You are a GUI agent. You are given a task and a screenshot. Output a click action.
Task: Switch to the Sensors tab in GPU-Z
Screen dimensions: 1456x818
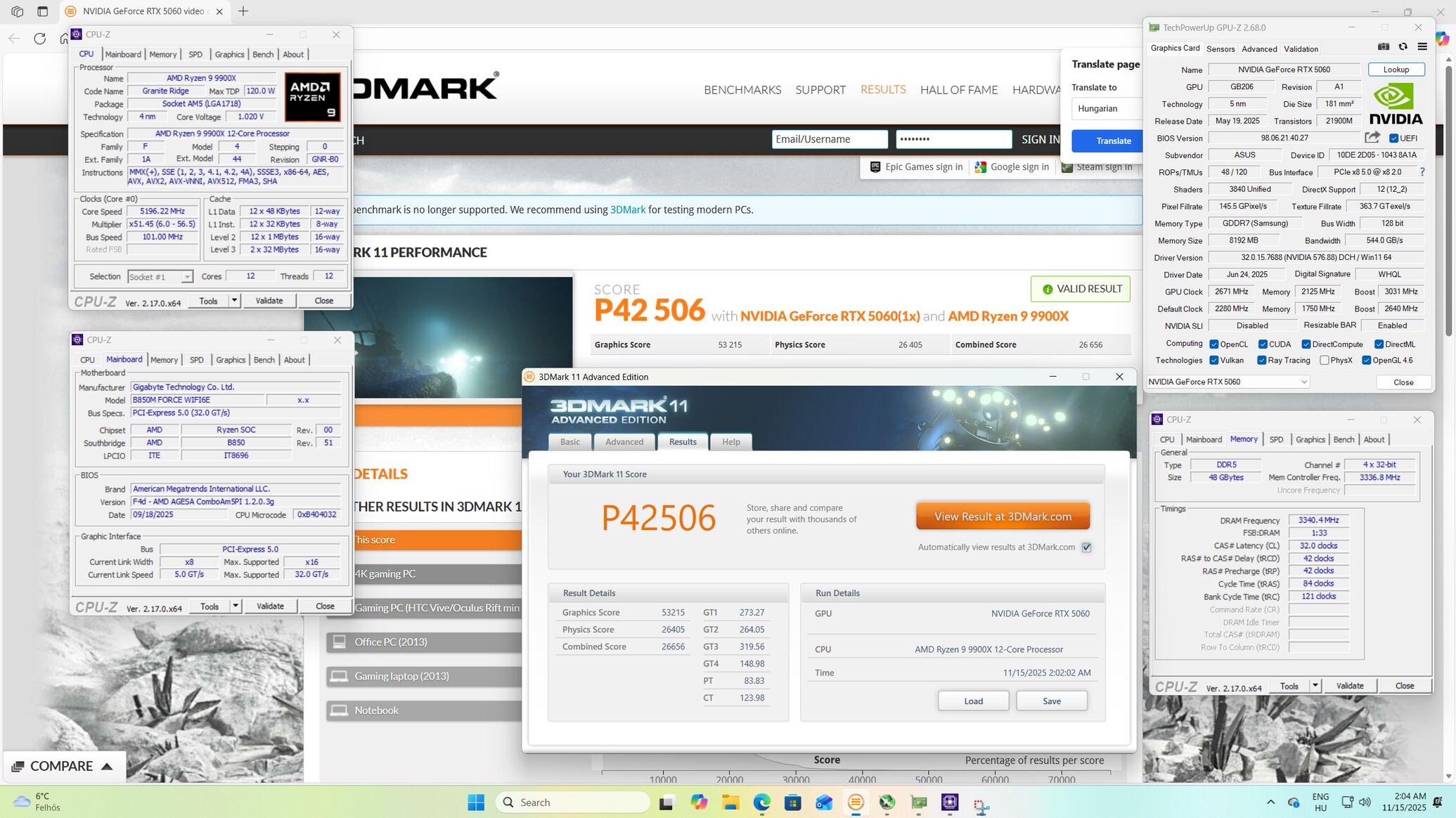(1220, 49)
